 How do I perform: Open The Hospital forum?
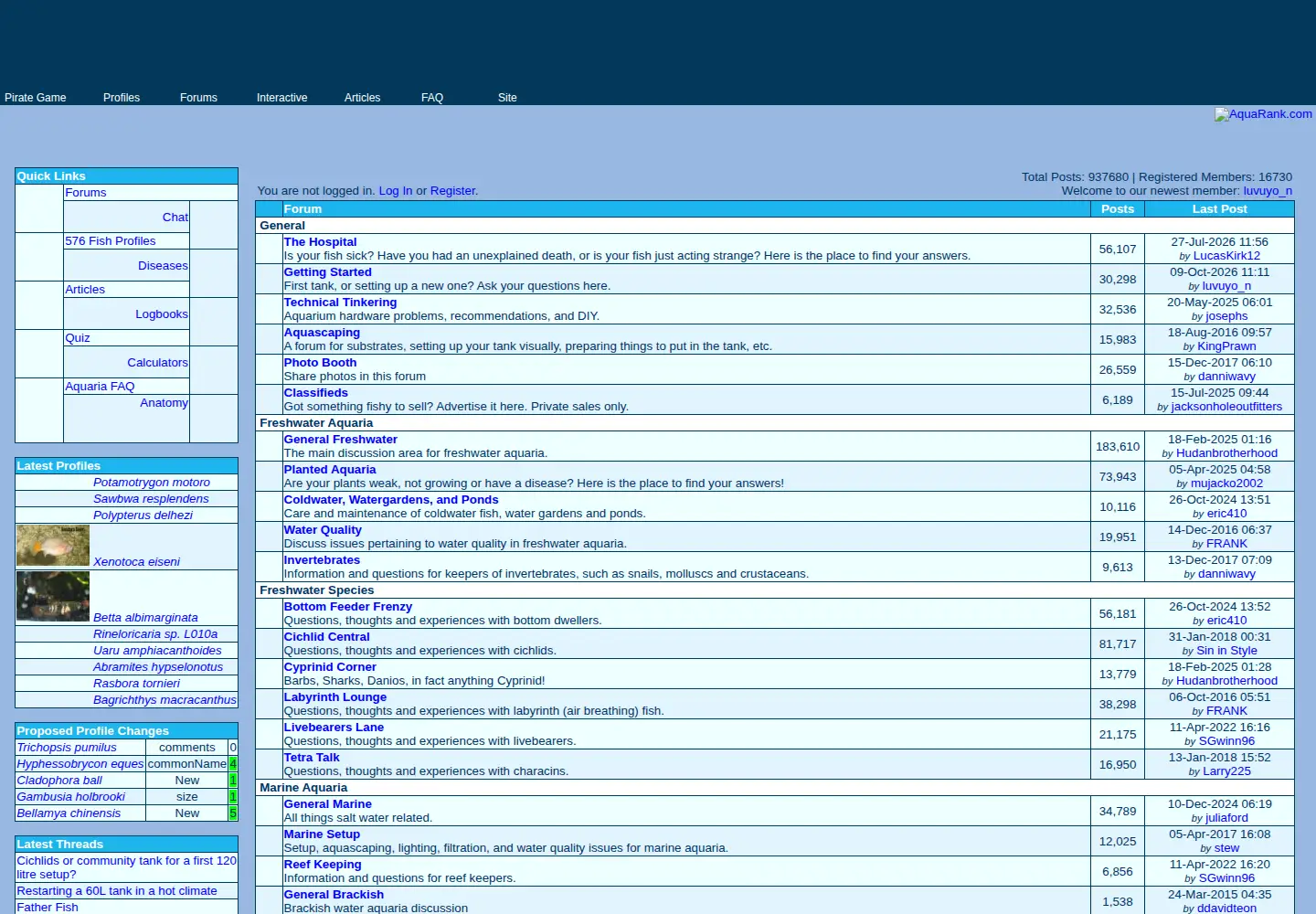click(320, 242)
